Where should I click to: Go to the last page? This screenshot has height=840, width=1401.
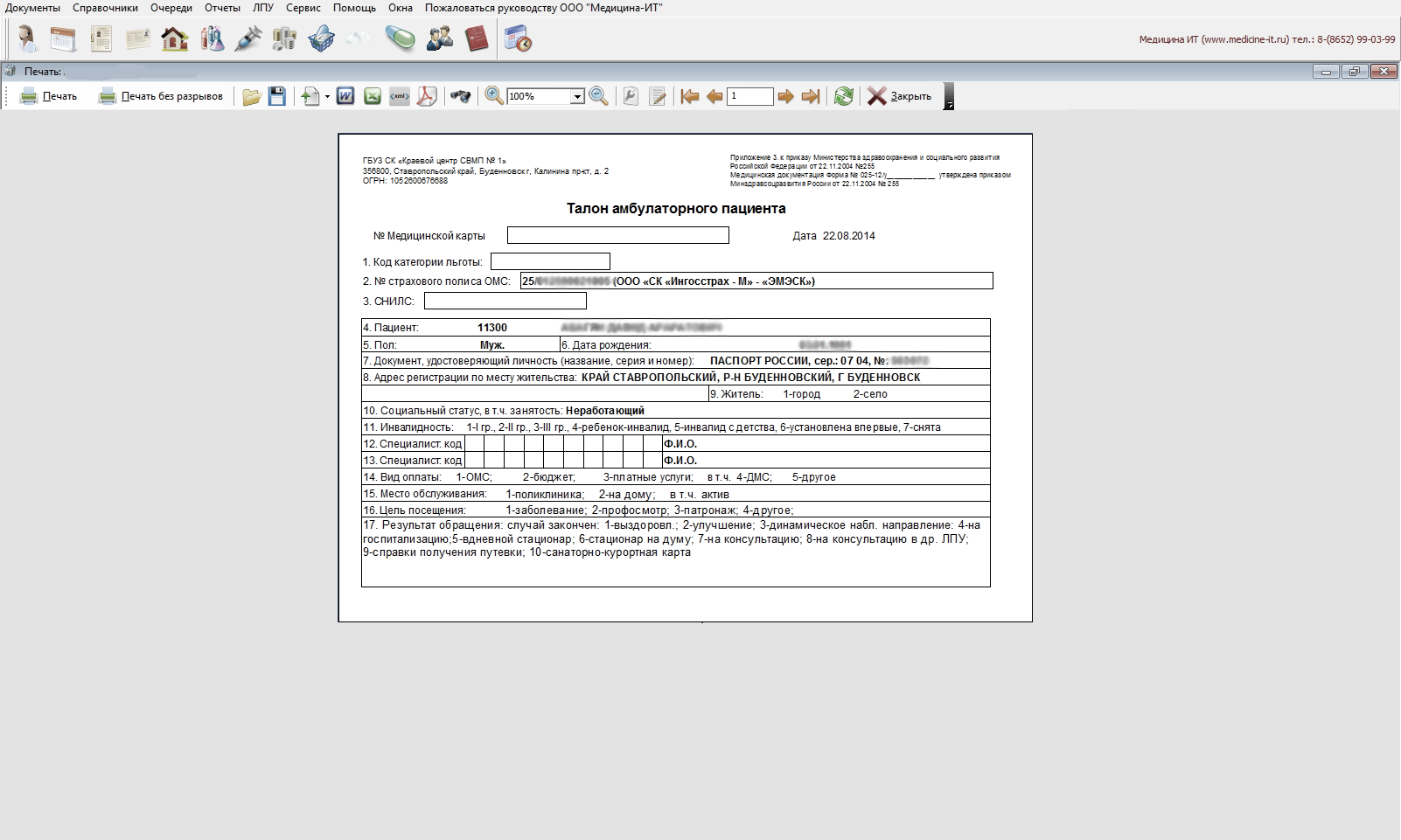811,96
